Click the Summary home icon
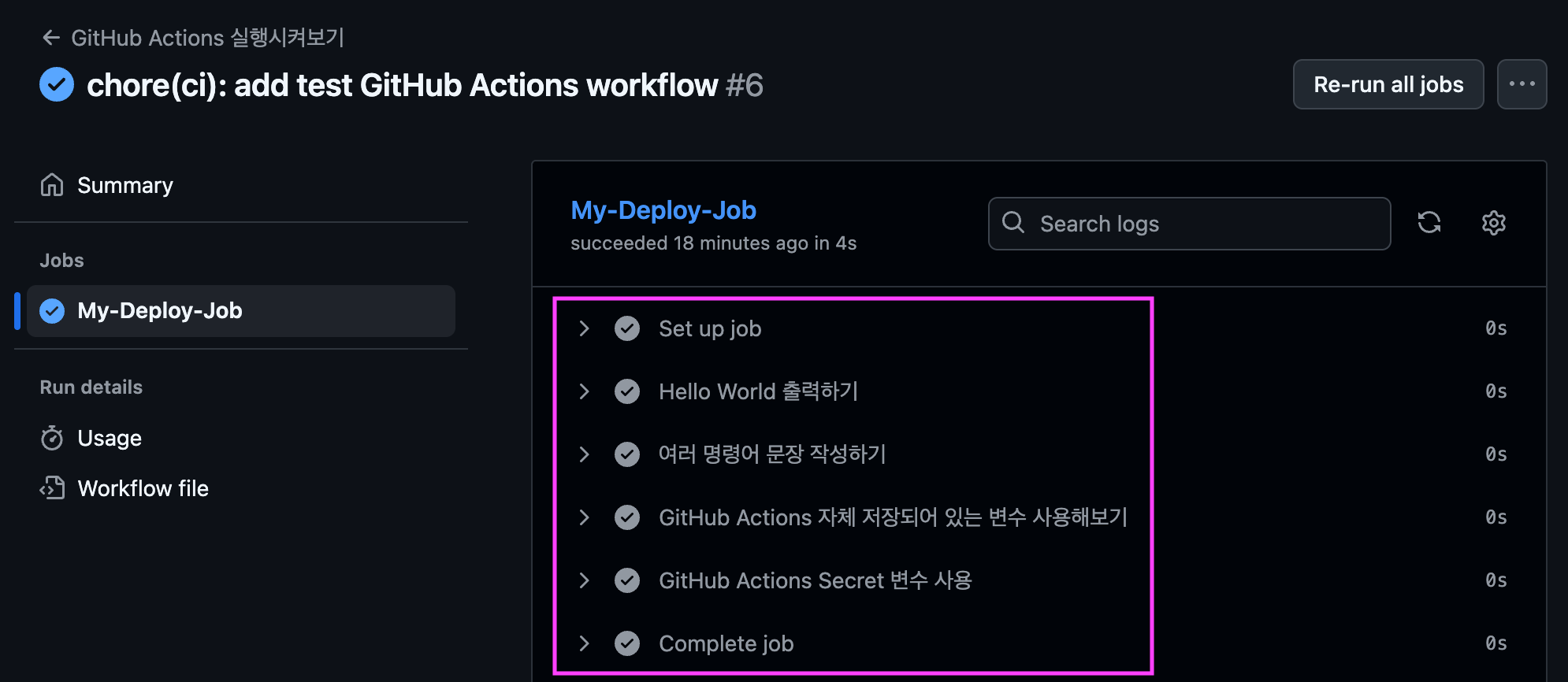The image size is (1568, 682). coord(52,185)
